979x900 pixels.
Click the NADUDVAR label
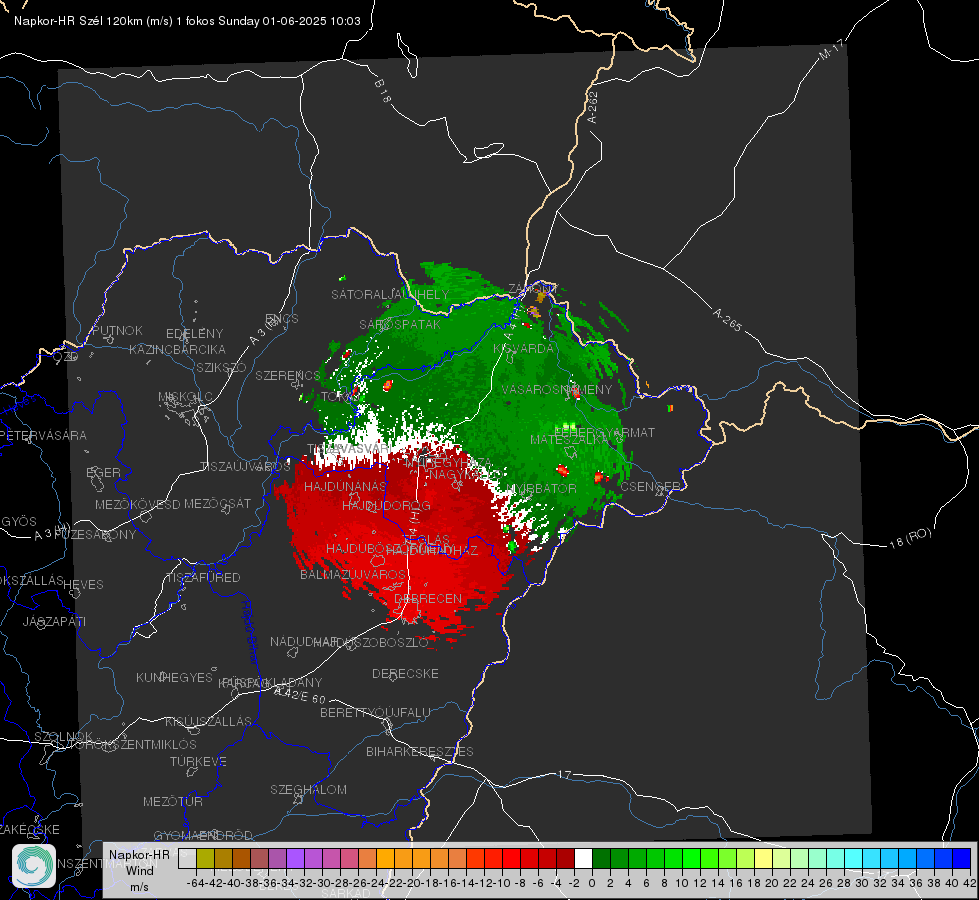click(x=304, y=641)
